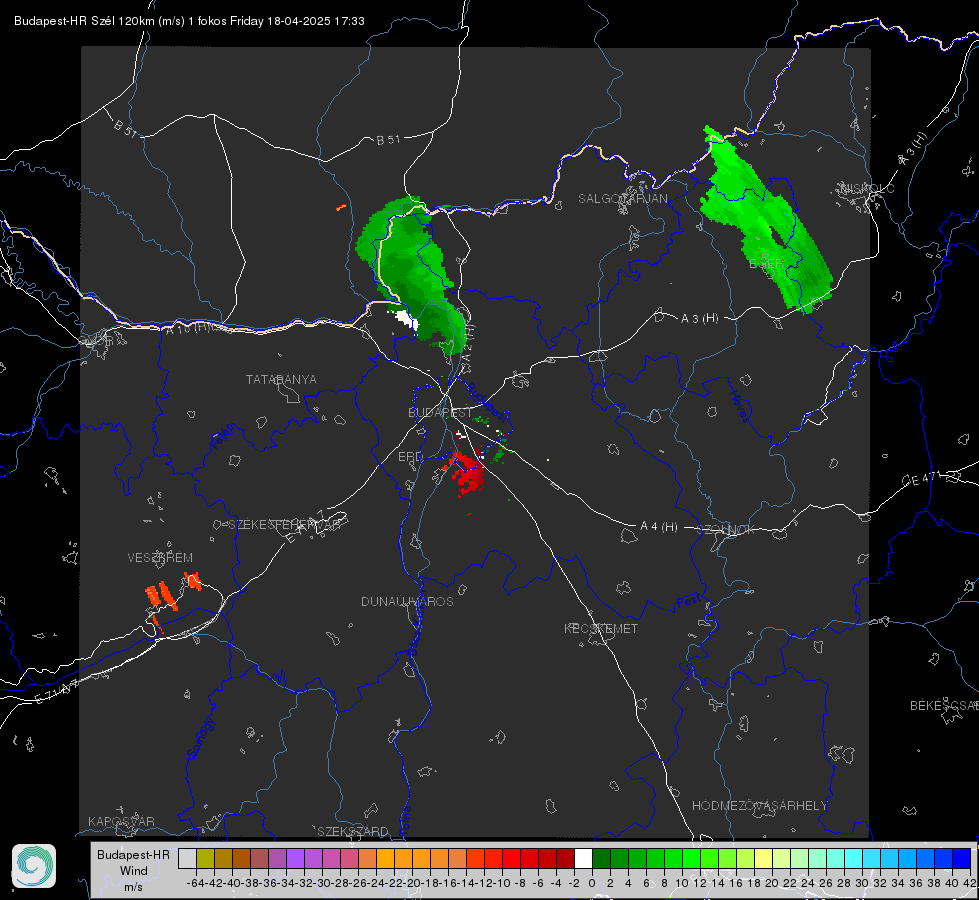Click the 'A 3 (H)' label below Salgotarjan
The image size is (979, 900).
click(699, 319)
